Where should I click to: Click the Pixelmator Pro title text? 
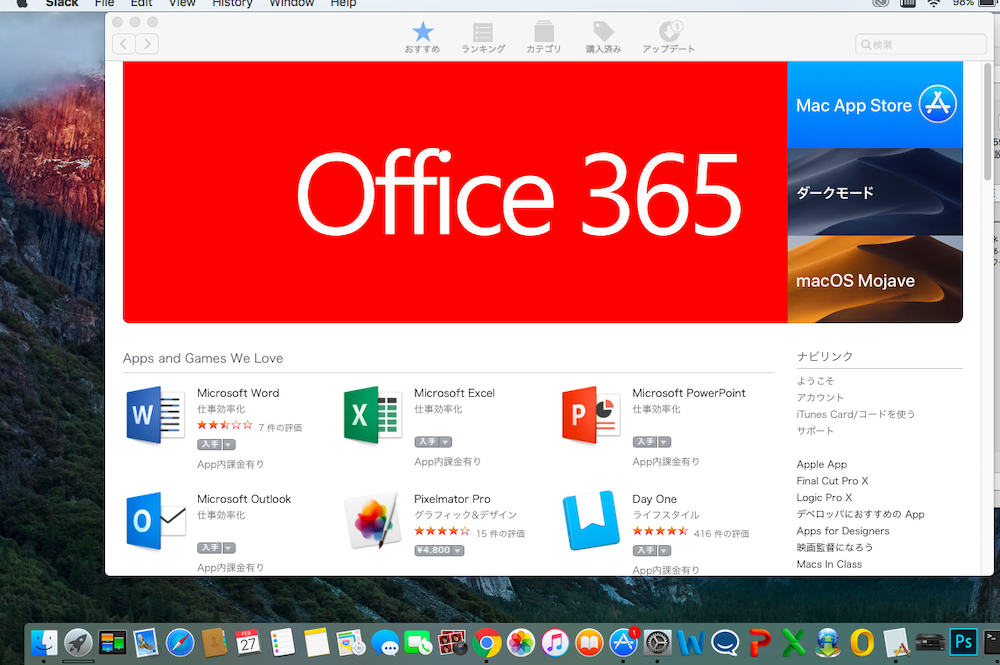[x=452, y=499]
